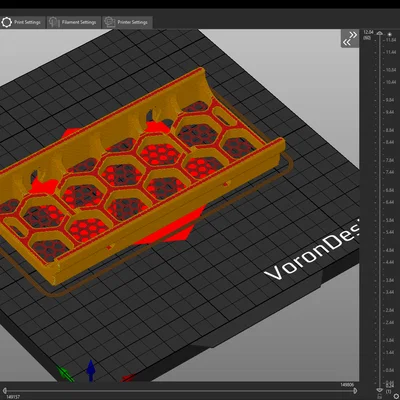Click the upper thumb of the vertical layer slider
The width and height of the screenshot is (400, 400).
(x=379, y=33)
